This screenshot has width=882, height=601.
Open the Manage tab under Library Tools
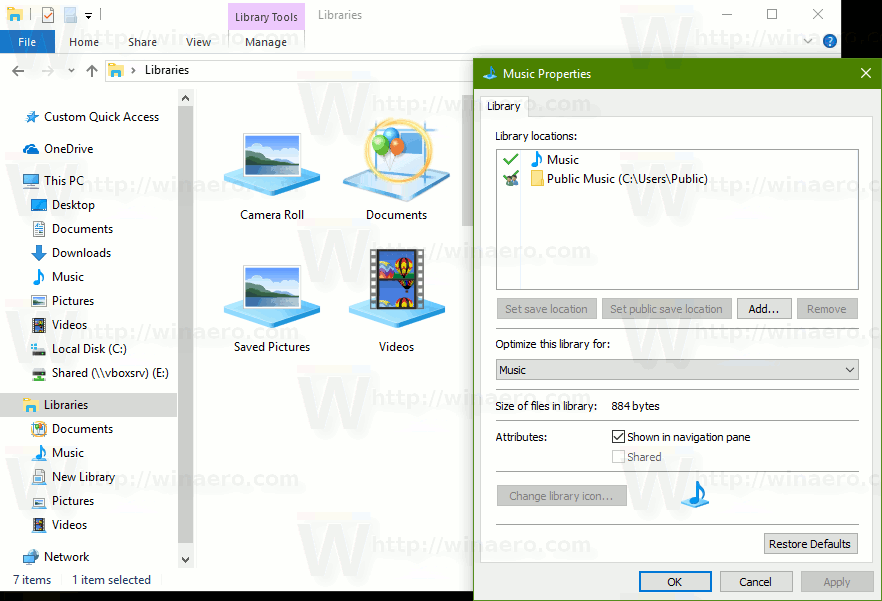point(265,41)
